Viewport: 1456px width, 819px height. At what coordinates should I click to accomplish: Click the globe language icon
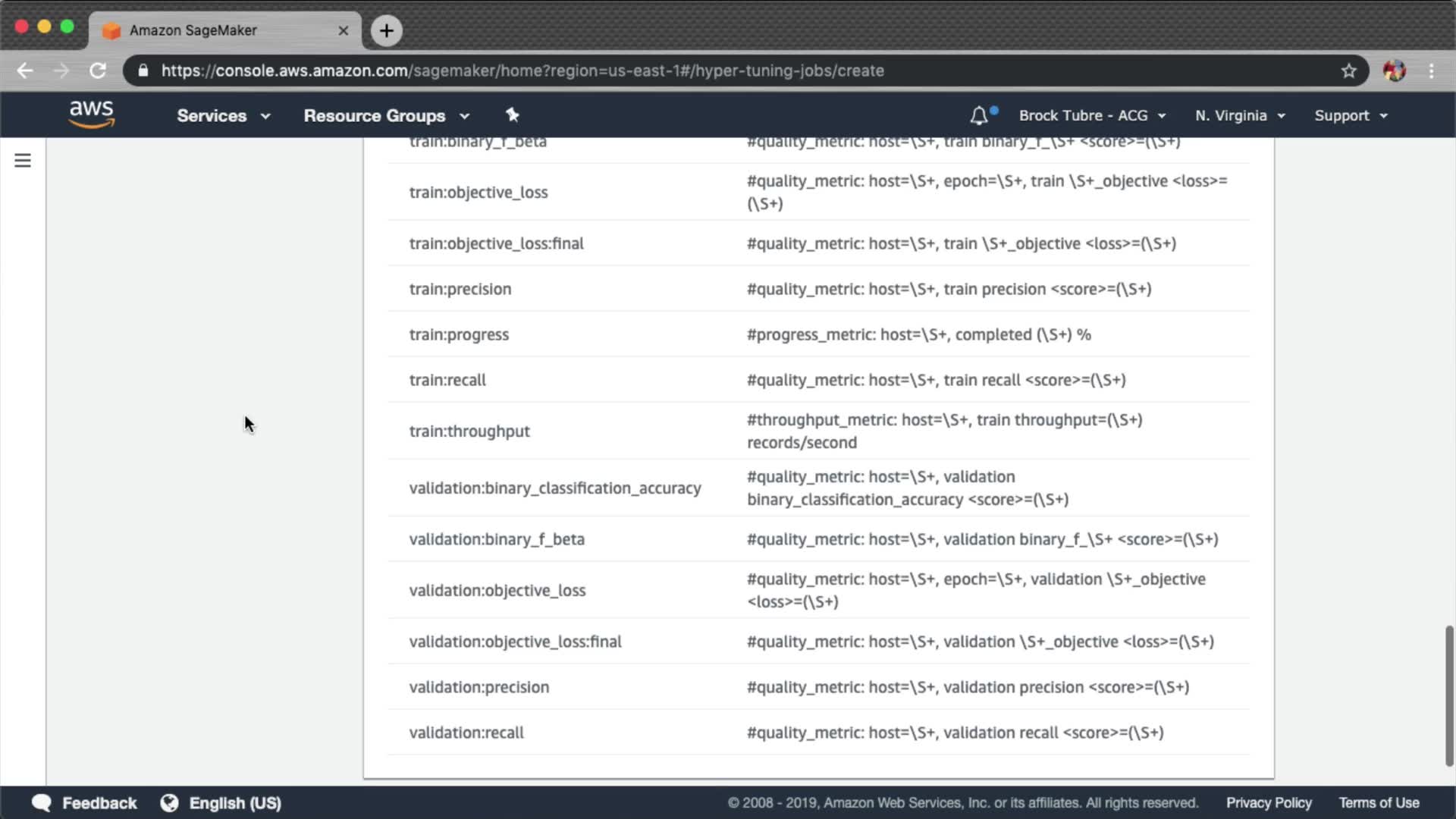[169, 803]
